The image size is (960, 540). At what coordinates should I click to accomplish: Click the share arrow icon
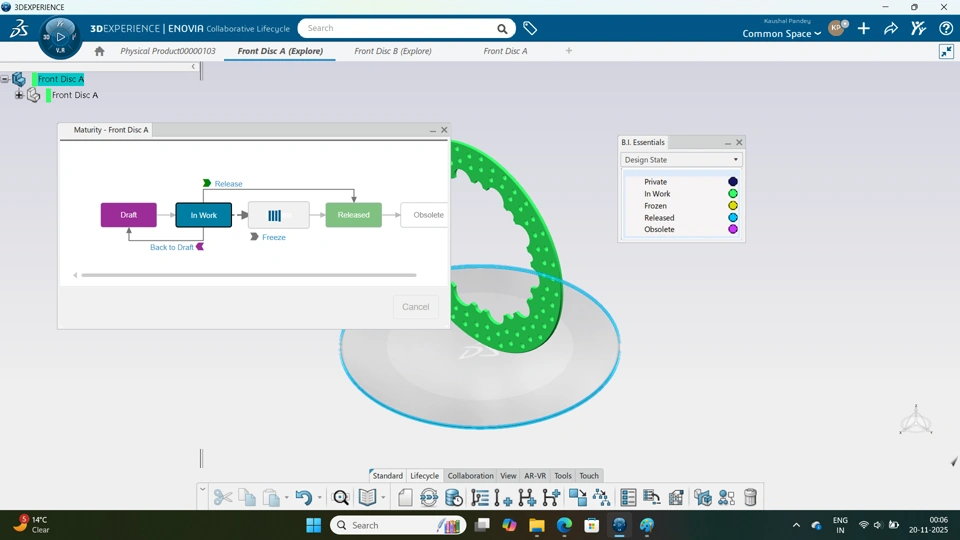tap(891, 28)
